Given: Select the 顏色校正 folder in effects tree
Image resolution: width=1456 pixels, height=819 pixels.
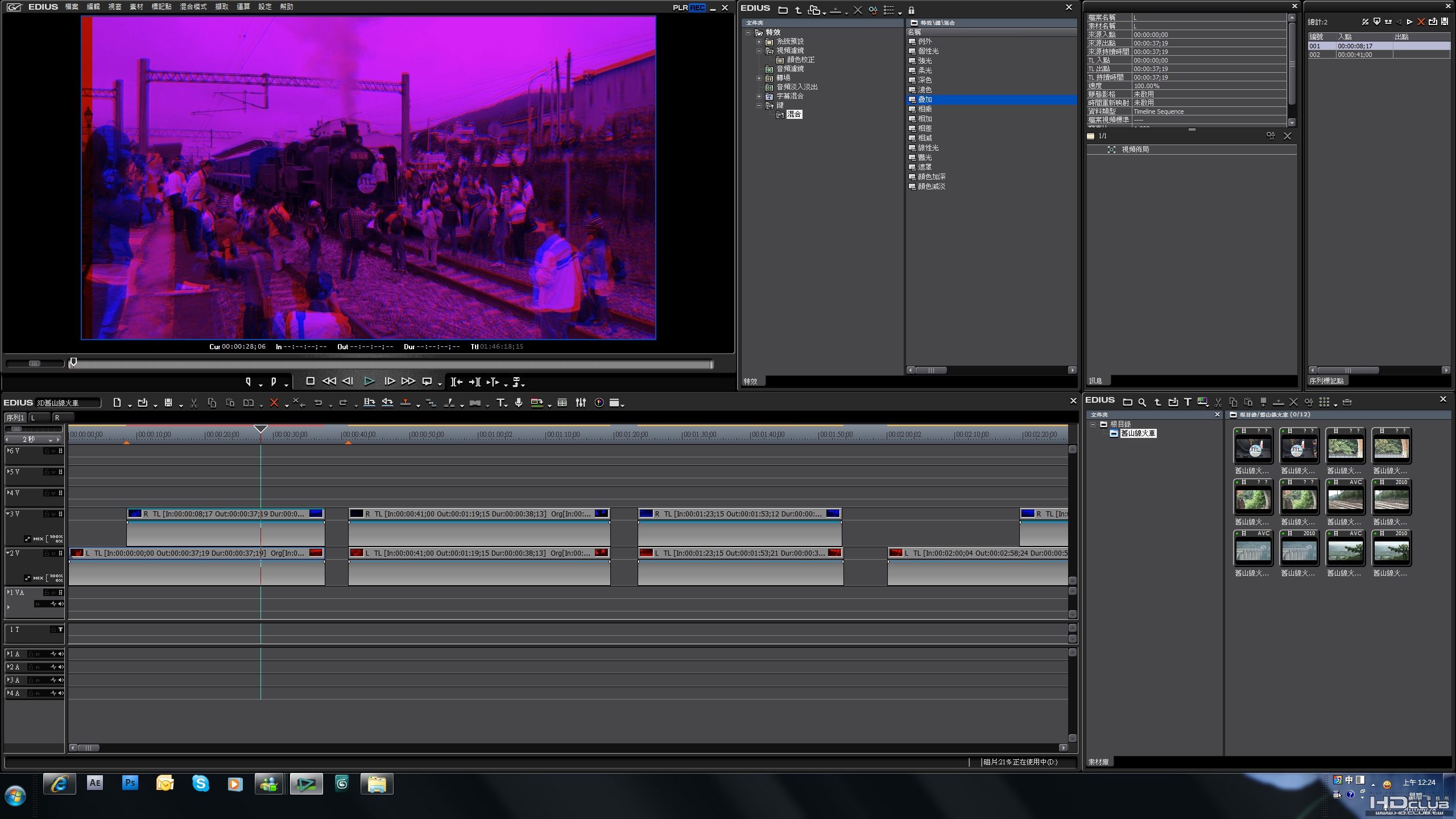Looking at the screenshot, I should click(x=800, y=60).
